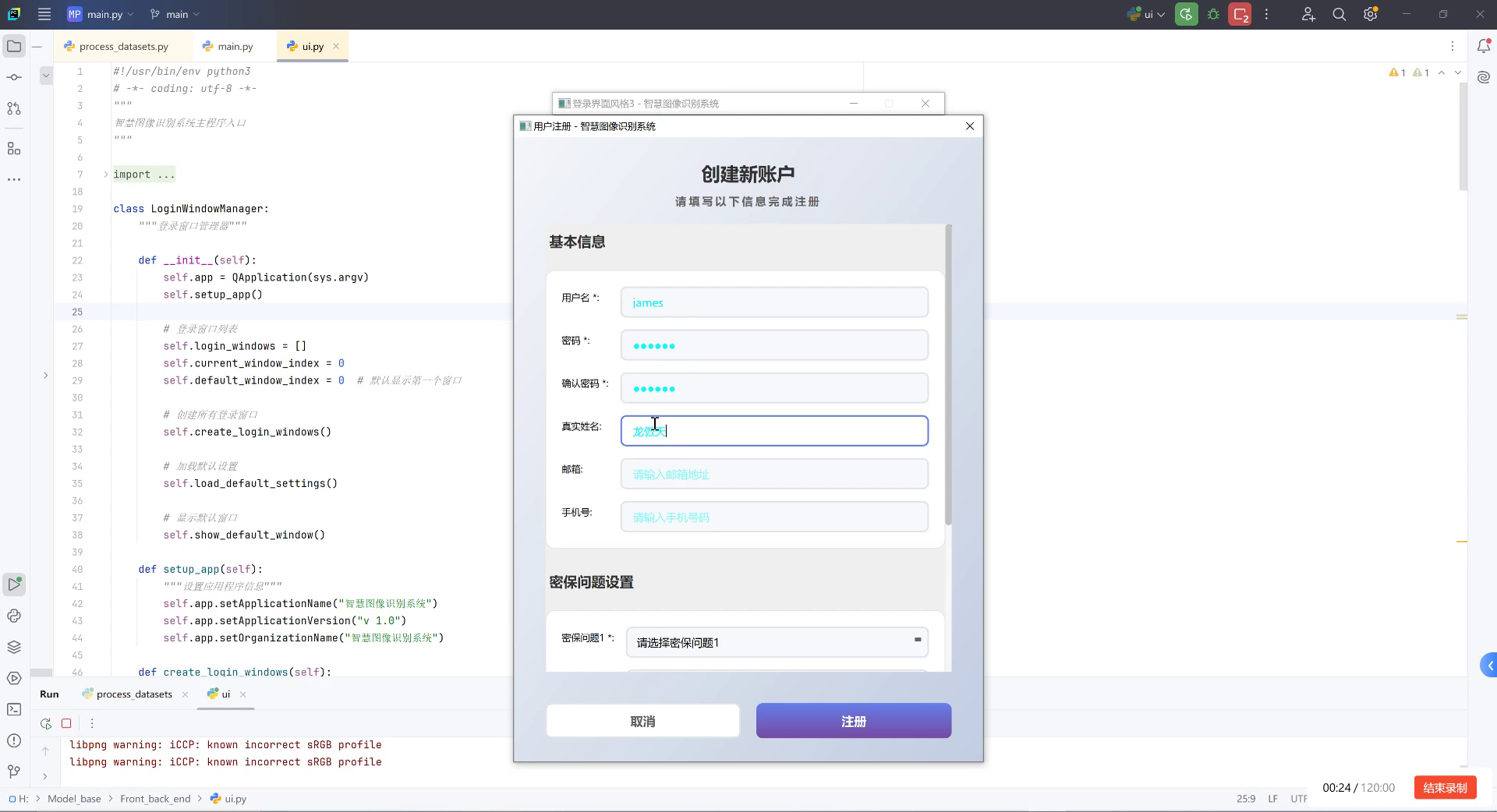Open the IDE settings gear

pos(1370,14)
